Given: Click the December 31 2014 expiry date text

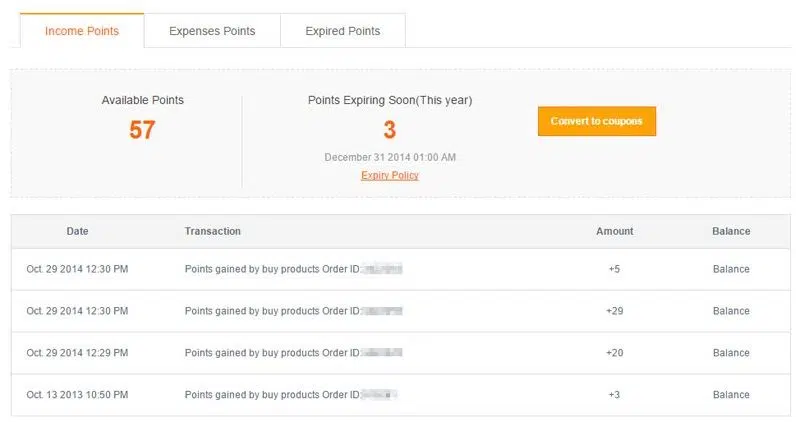Looking at the screenshot, I should (x=390, y=157).
